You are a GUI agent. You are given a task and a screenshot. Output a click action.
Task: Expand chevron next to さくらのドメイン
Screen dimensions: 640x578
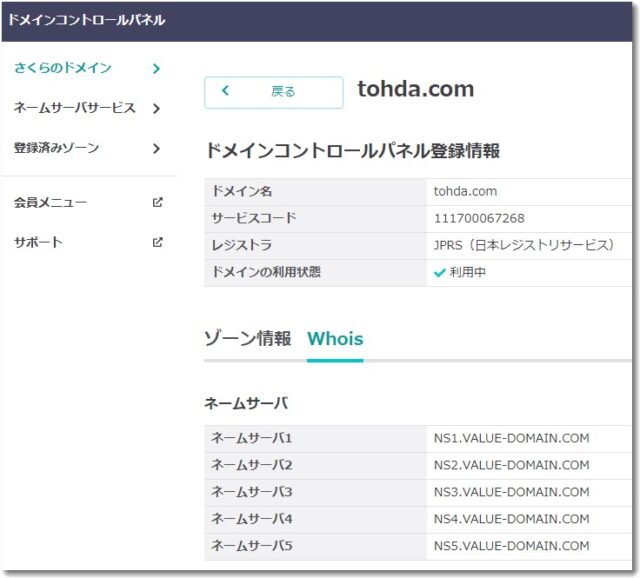[156, 68]
